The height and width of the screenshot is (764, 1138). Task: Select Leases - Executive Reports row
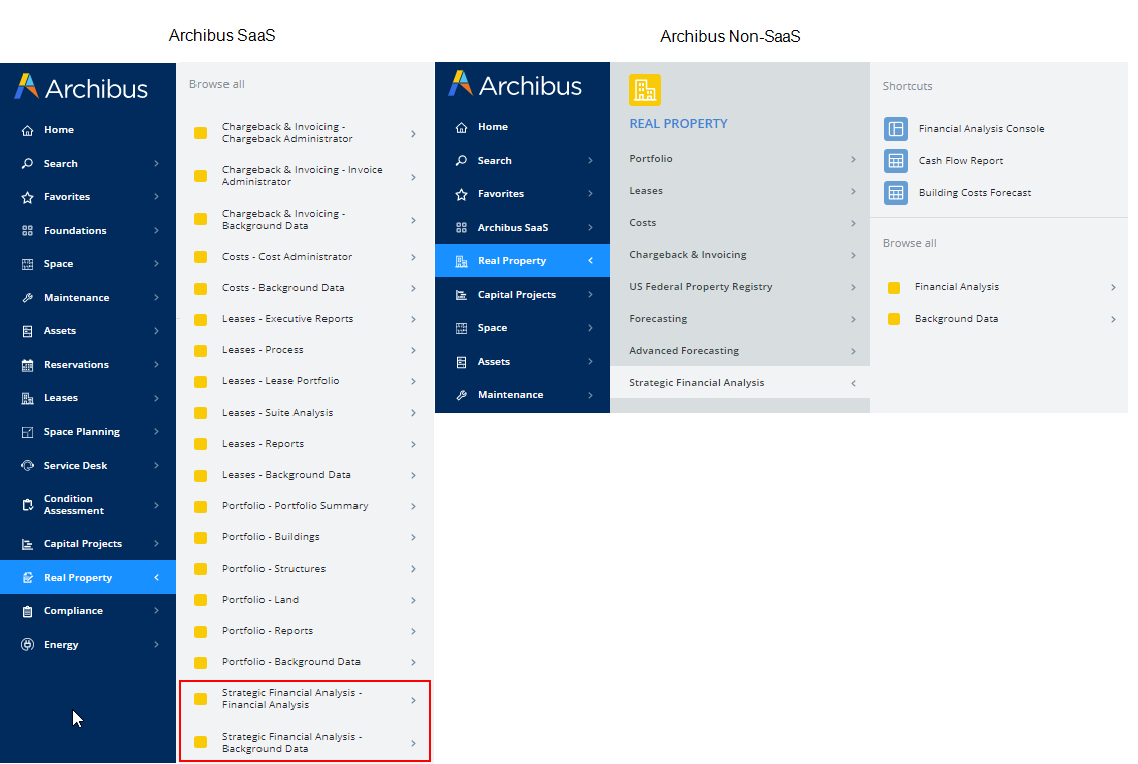click(x=305, y=319)
